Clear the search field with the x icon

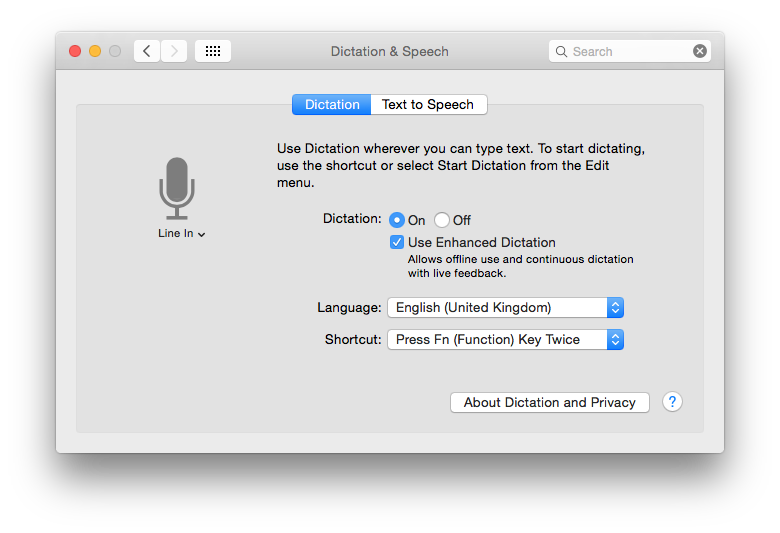coord(700,51)
